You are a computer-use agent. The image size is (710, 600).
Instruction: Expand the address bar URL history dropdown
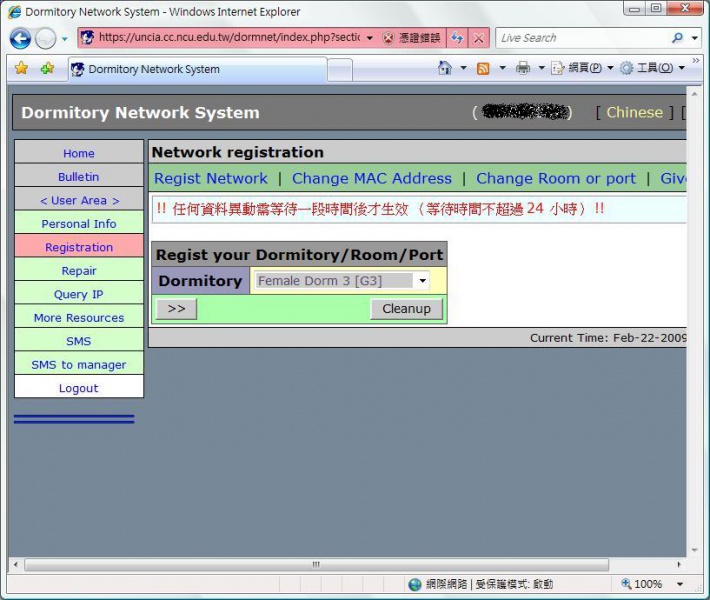pos(369,38)
